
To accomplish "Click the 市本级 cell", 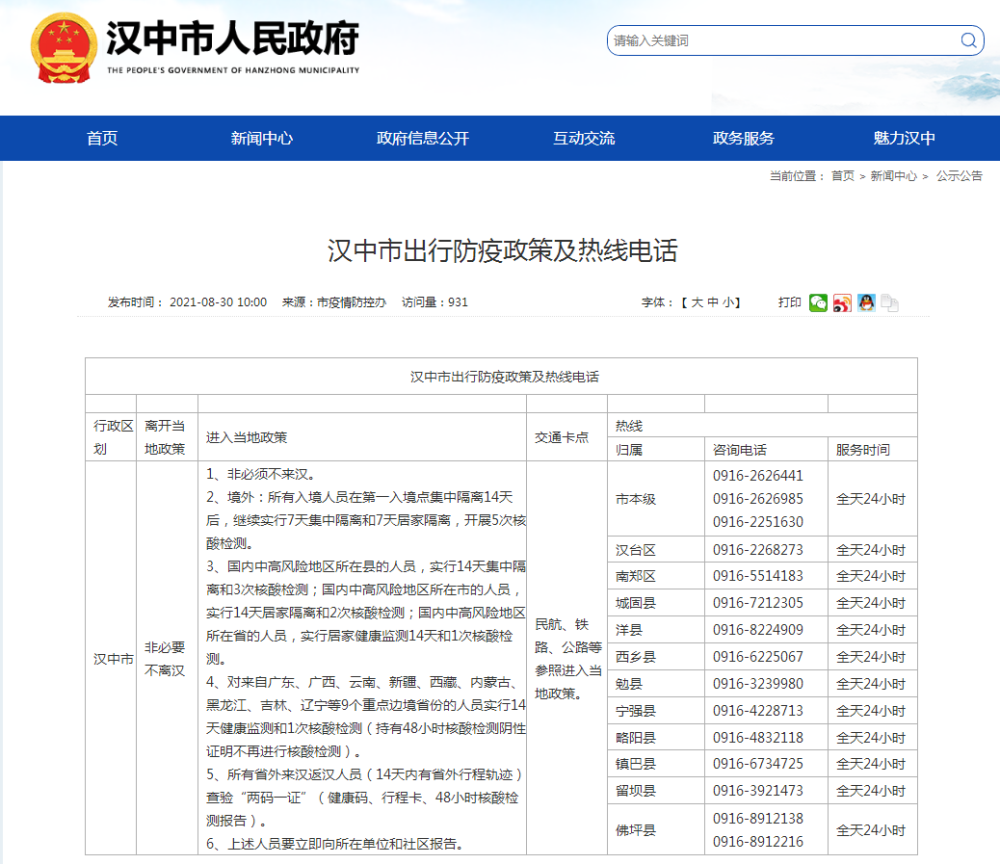I will (656, 499).
